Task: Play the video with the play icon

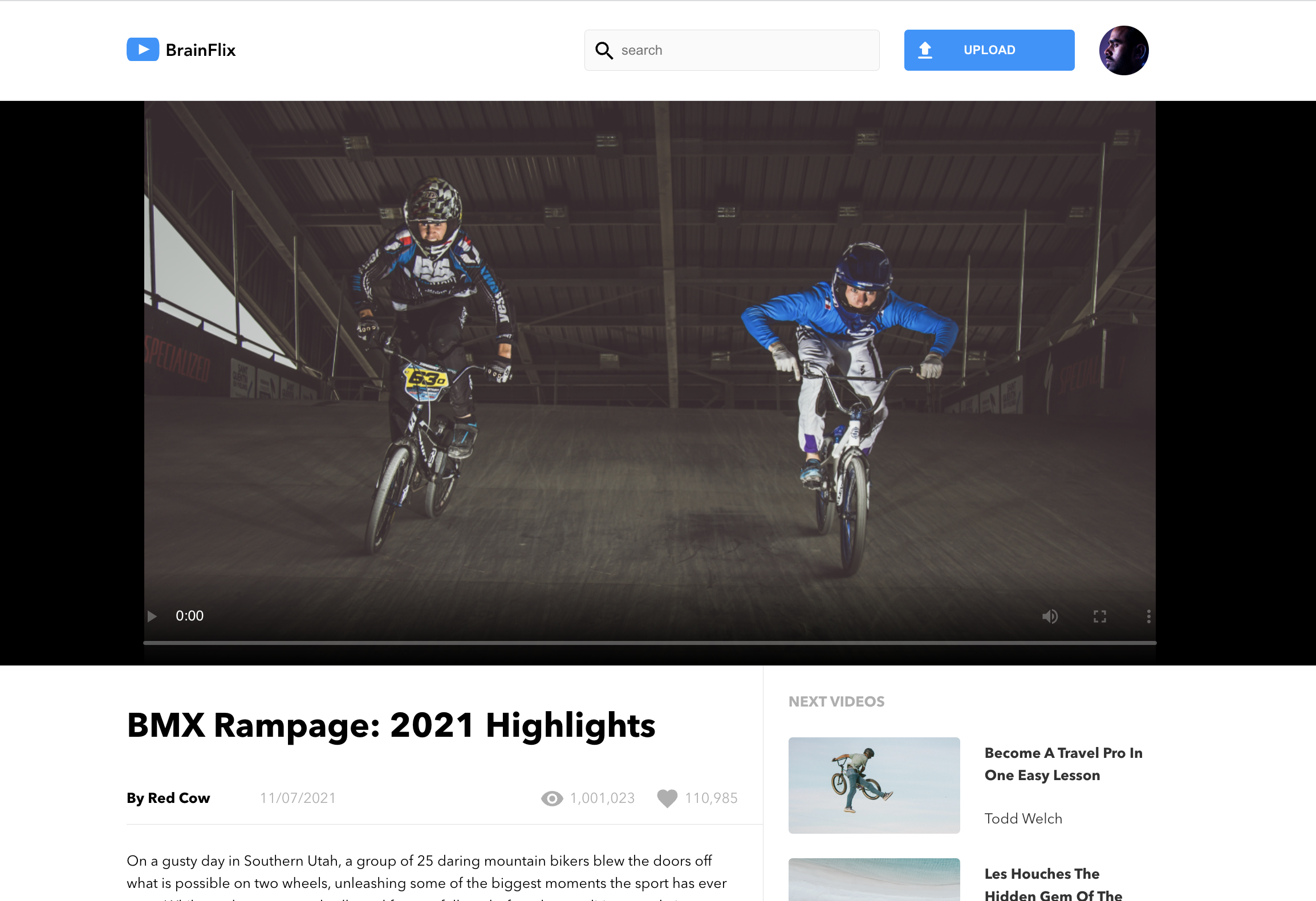Action: 152,616
